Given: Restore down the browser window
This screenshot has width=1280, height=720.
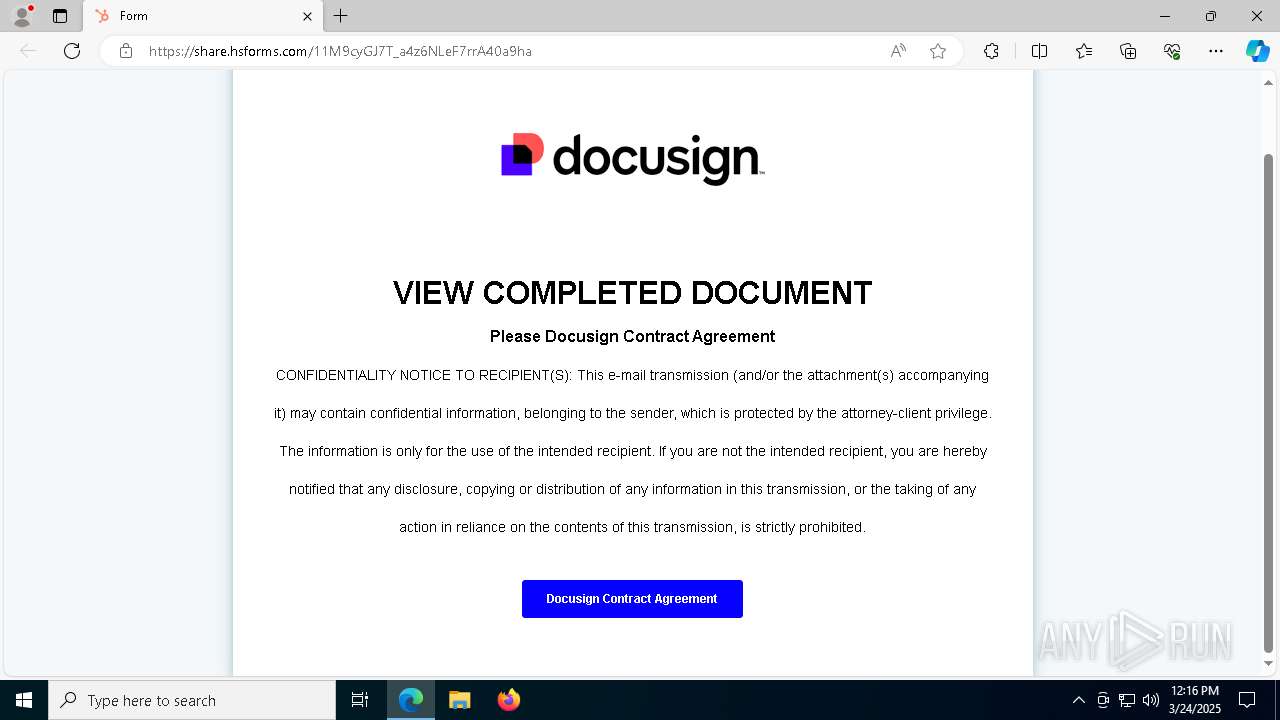Looking at the screenshot, I should pyautogui.click(x=1211, y=16).
